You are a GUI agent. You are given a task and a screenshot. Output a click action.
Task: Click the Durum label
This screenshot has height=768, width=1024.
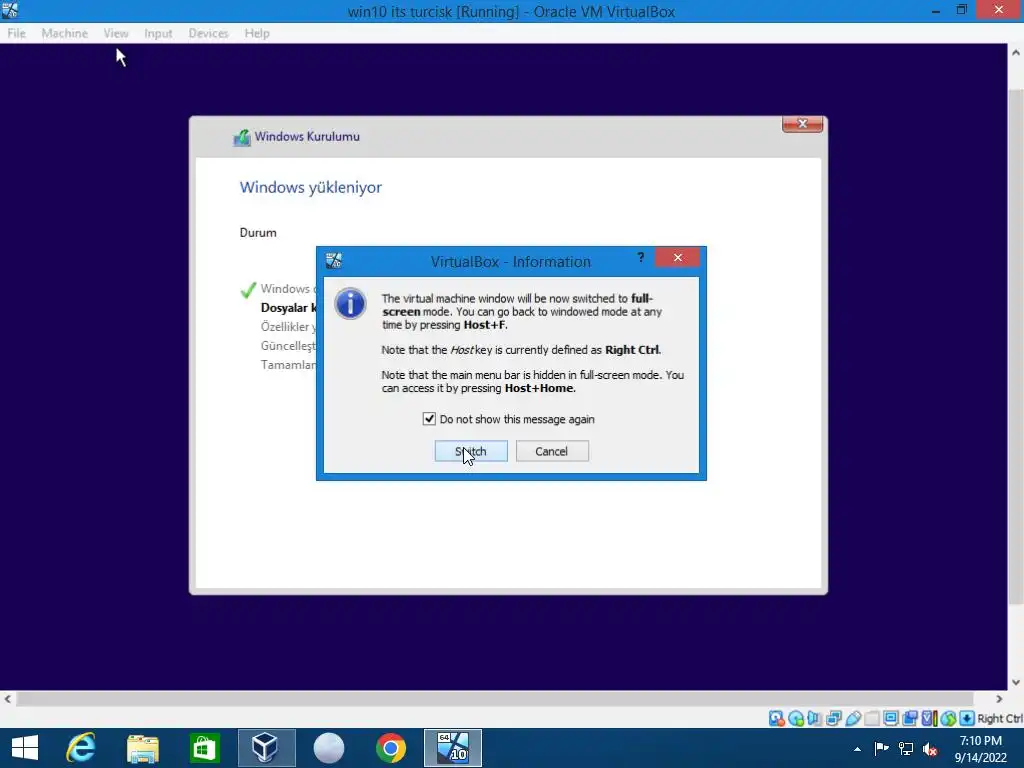coord(258,232)
